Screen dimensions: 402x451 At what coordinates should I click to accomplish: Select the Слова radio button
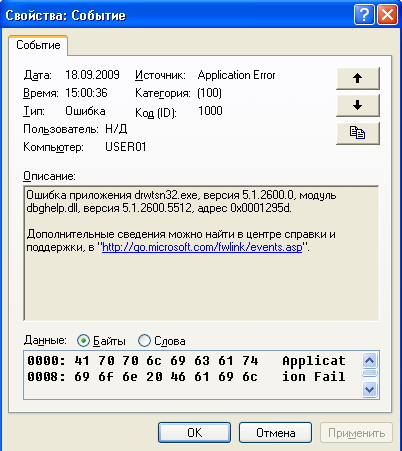coord(144,341)
